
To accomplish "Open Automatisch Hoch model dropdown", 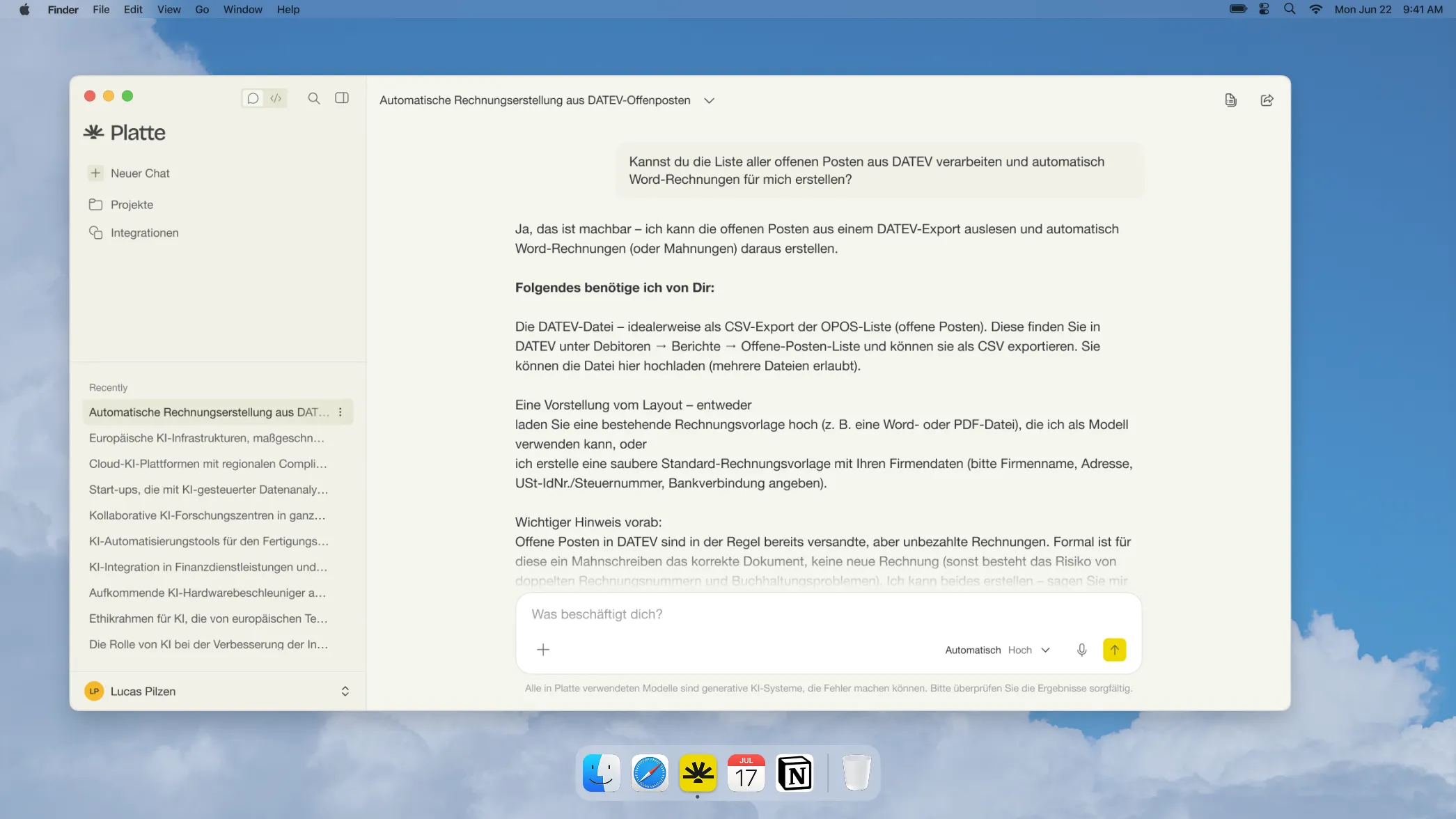I will pos(997,650).
